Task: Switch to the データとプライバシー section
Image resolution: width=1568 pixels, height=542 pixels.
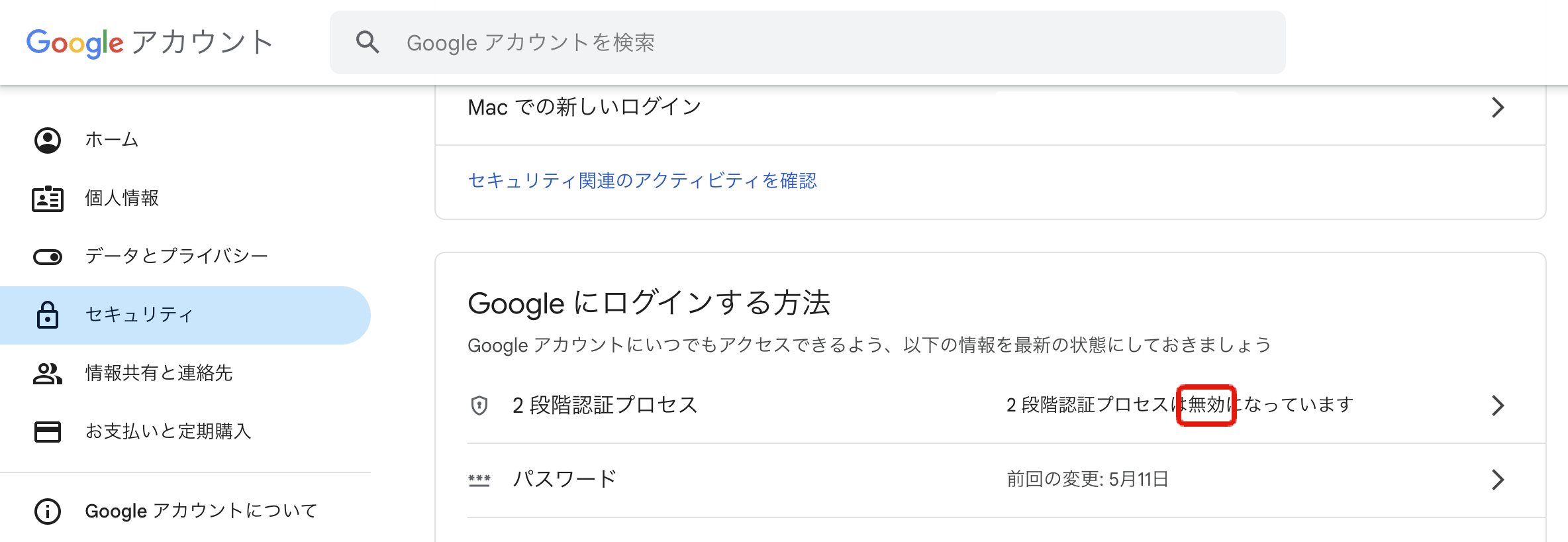Action: pyautogui.click(x=176, y=256)
